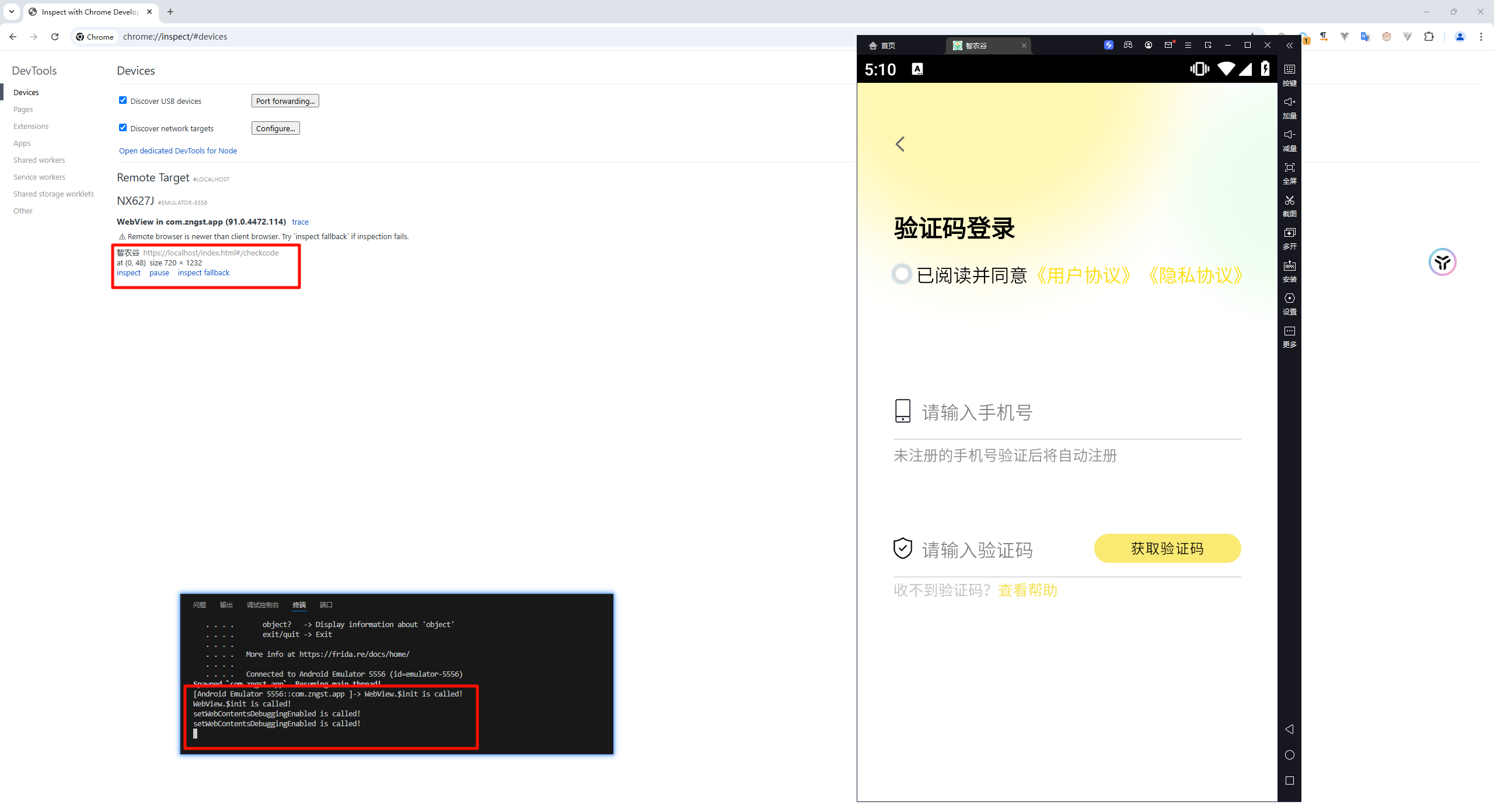Click the multi-instance (多开) icon
The height and width of the screenshot is (812, 1494).
[x=1289, y=233]
